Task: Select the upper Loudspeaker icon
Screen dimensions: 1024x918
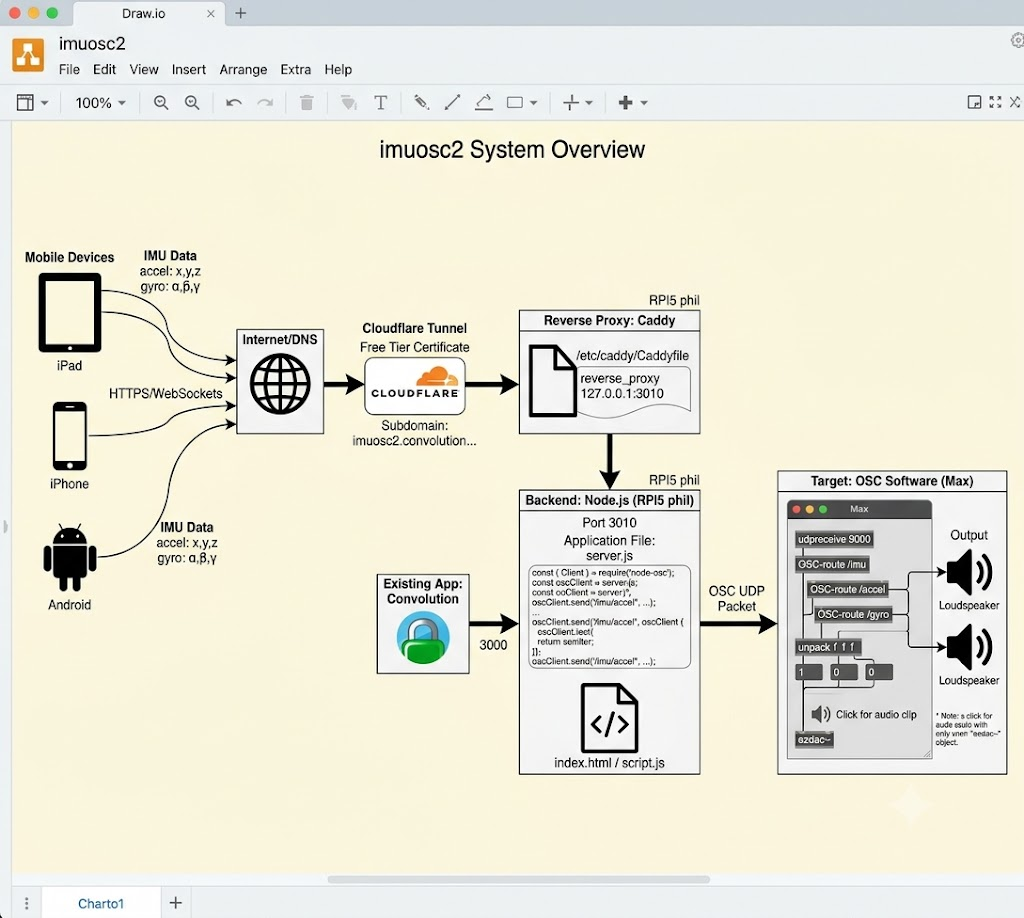Action: (x=970, y=572)
